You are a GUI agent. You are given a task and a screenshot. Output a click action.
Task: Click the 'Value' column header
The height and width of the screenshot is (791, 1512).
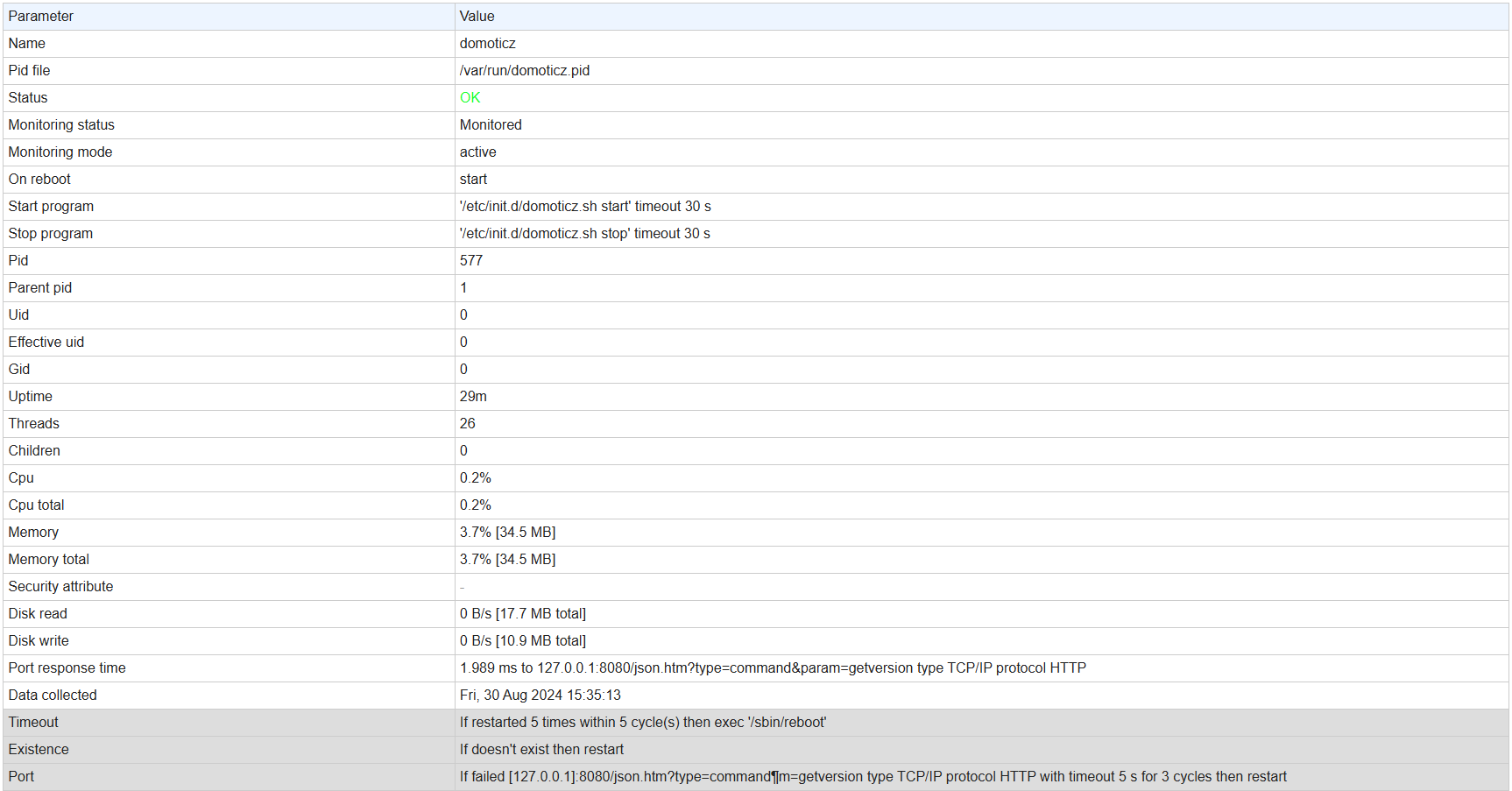point(477,17)
